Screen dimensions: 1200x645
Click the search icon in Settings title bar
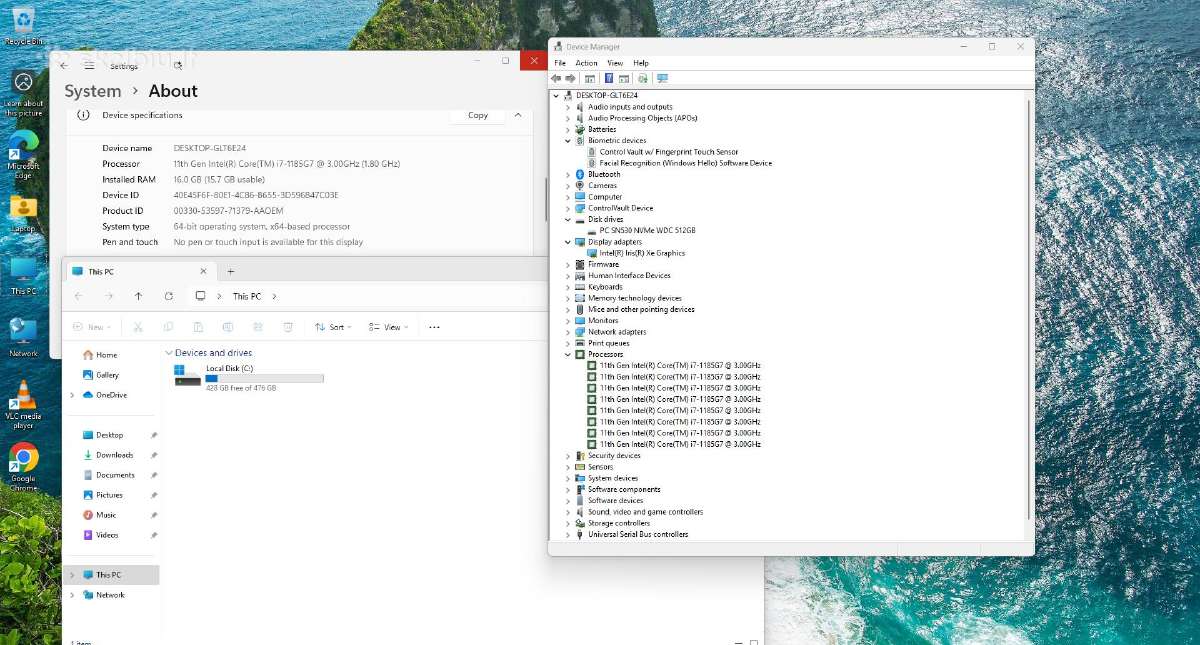[x=178, y=65]
